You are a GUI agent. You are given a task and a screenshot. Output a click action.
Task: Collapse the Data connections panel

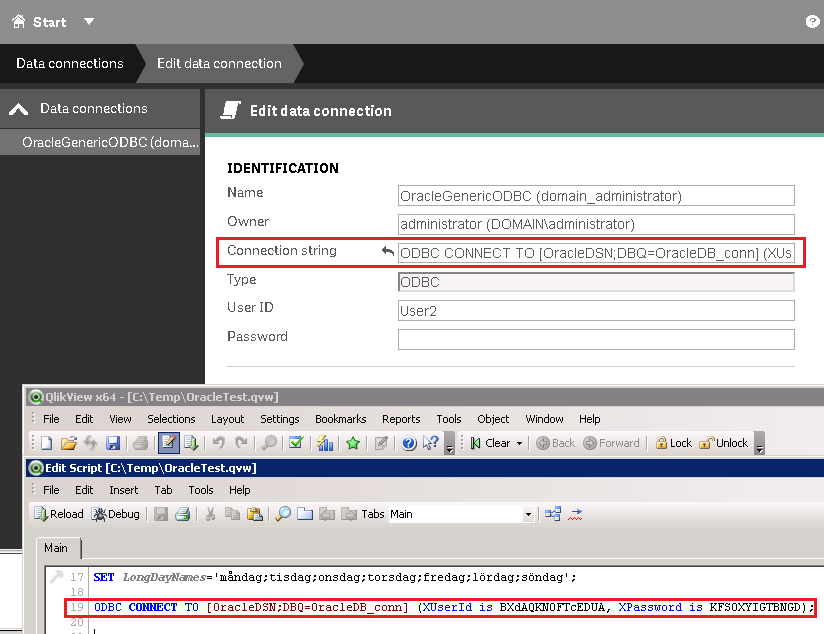click(18, 109)
